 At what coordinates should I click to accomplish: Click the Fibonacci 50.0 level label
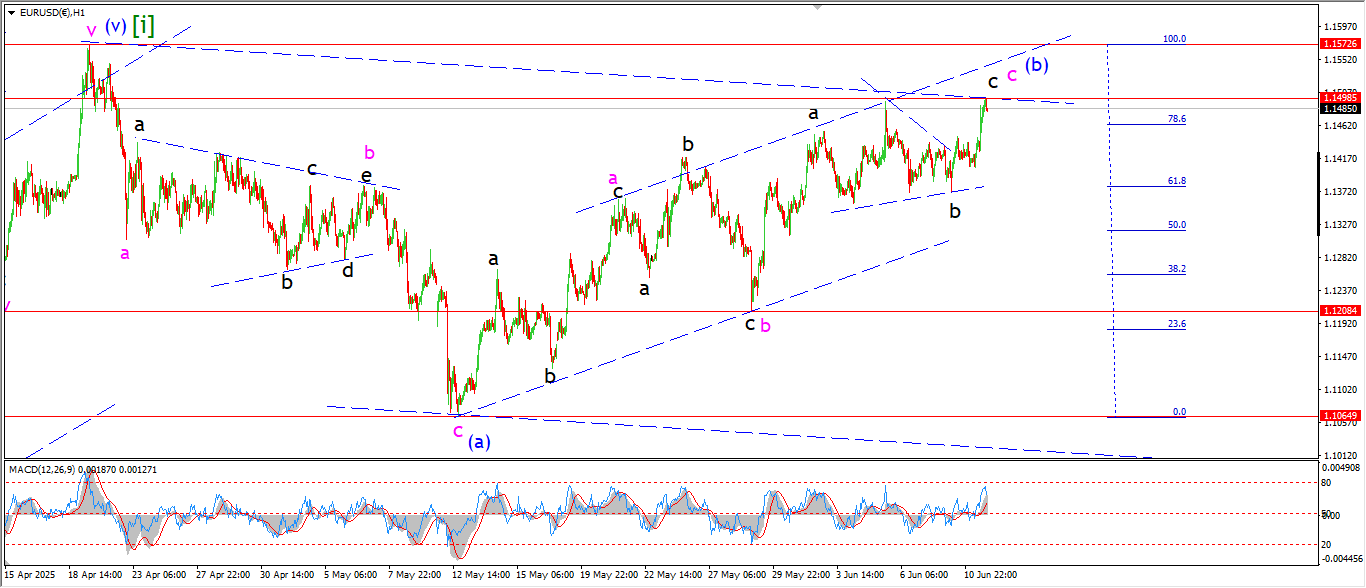click(1177, 225)
